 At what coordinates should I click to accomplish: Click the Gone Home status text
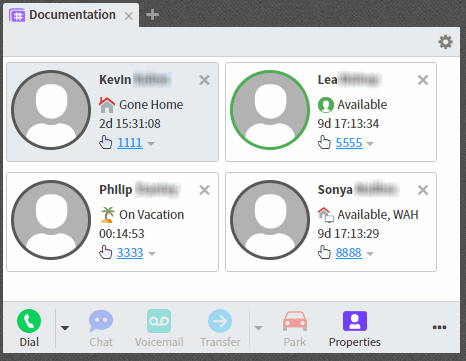(x=151, y=105)
